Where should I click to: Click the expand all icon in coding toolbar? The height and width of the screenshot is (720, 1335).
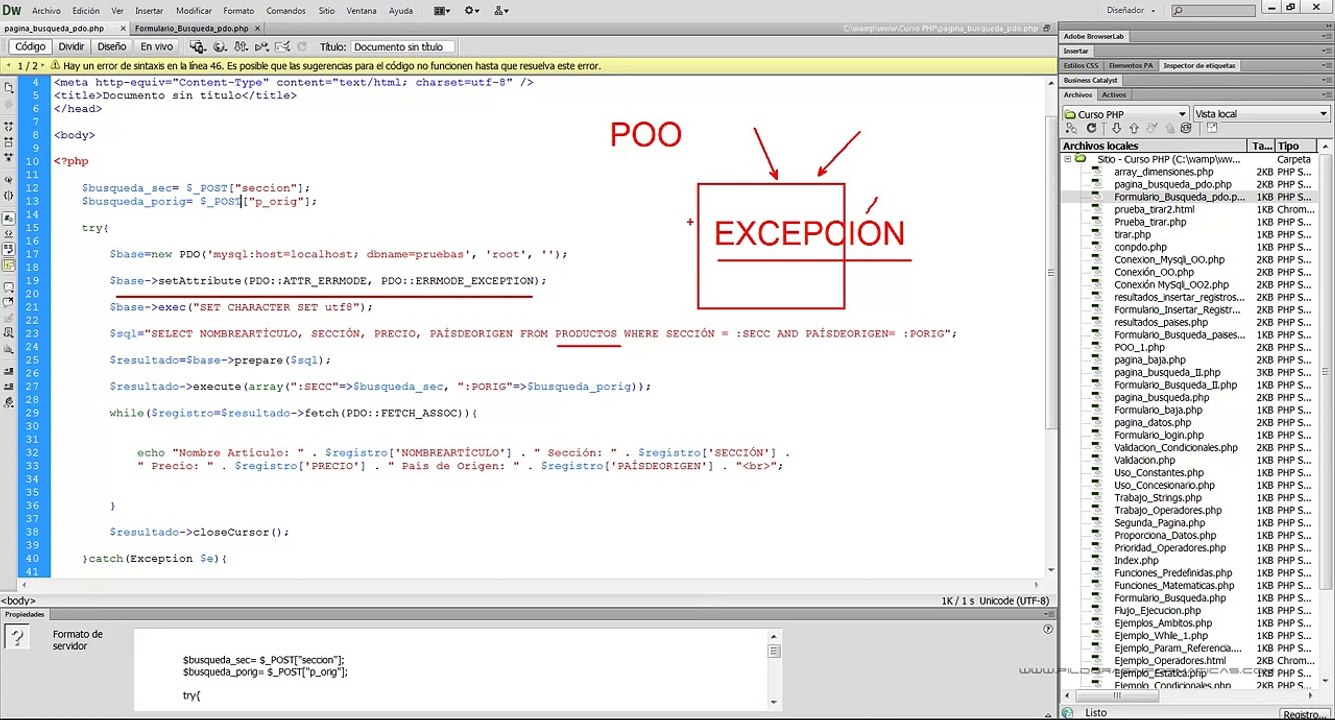9,159
